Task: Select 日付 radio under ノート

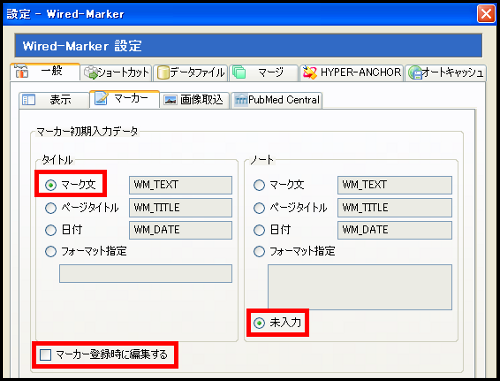Action: [x=259, y=230]
